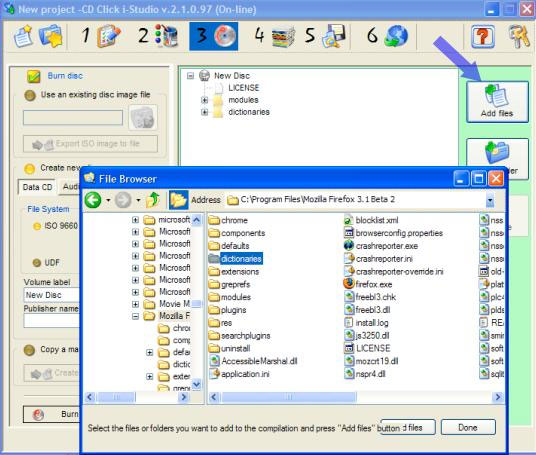Go to step 4 print stack
This screenshot has height=455, width=536.
274,36
